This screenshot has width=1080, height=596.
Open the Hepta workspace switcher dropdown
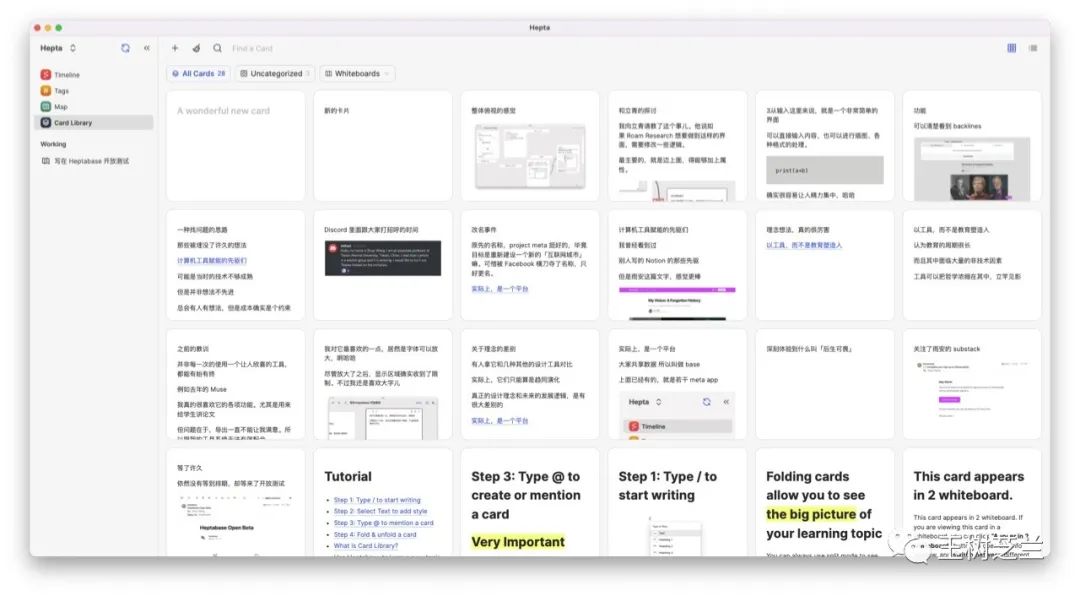coord(58,48)
